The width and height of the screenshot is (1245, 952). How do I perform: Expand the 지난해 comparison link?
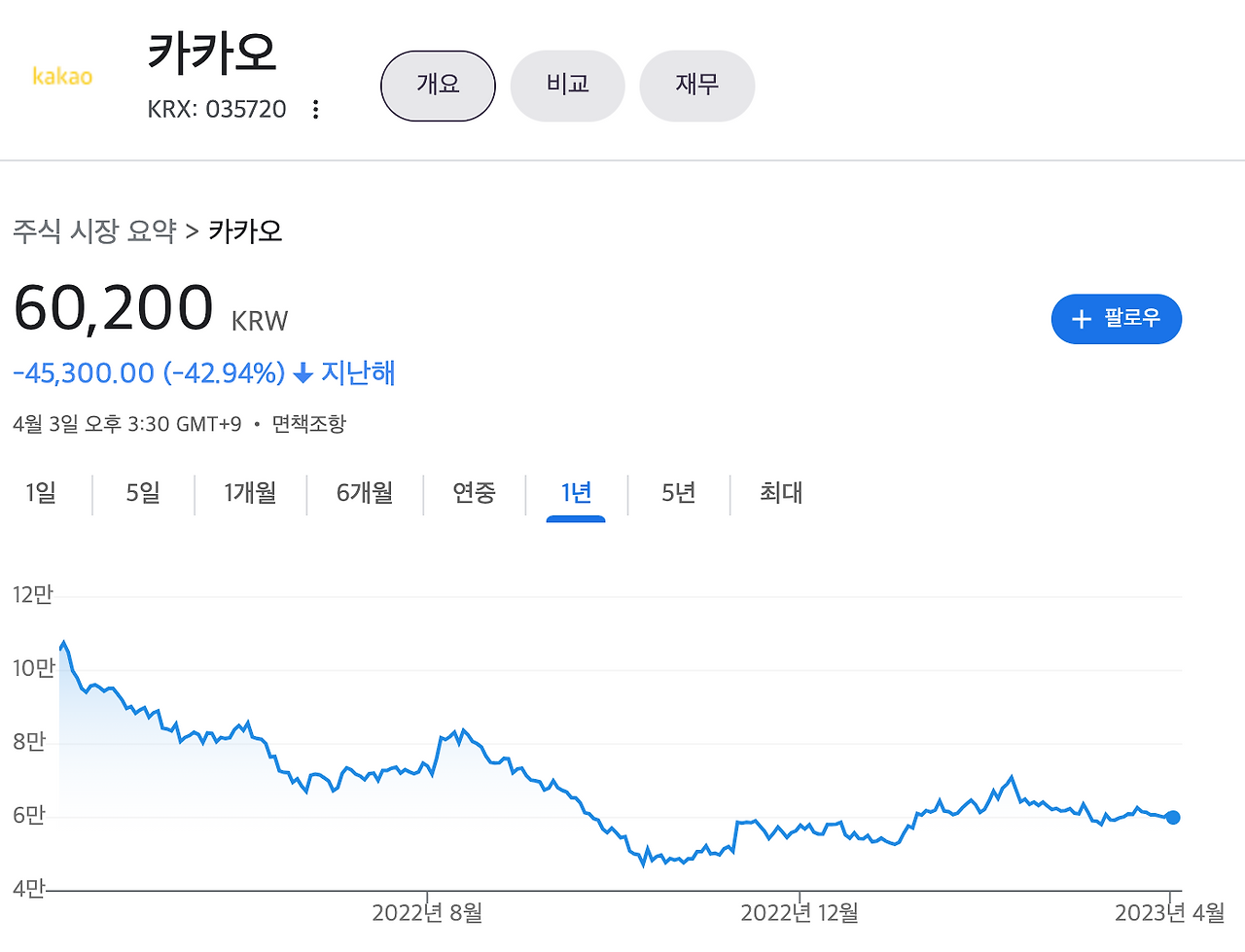pos(360,373)
